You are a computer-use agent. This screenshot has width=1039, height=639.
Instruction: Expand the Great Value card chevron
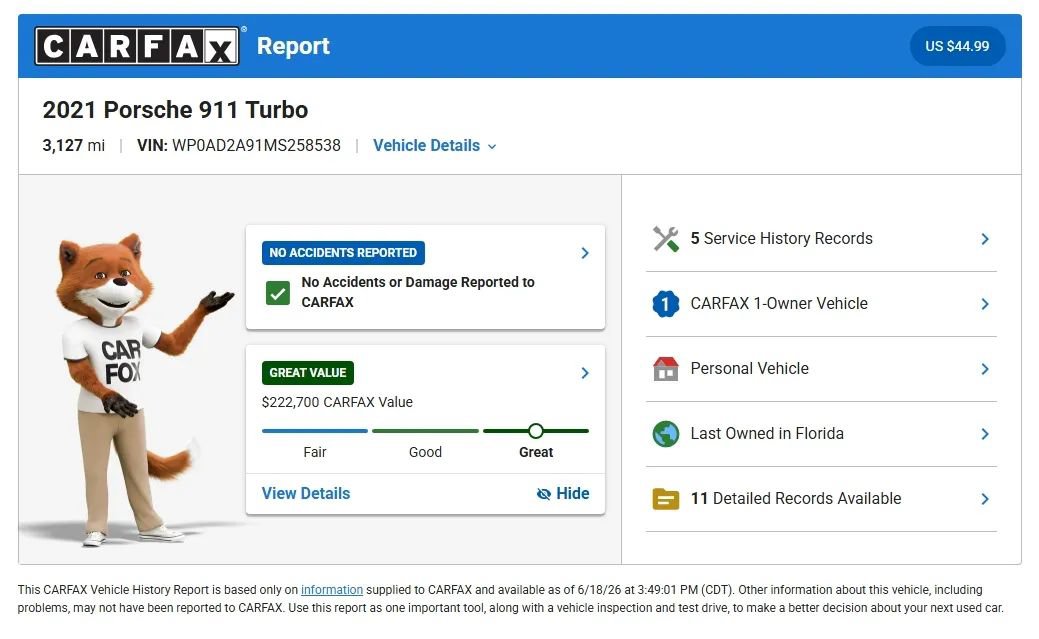(x=584, y=373)
